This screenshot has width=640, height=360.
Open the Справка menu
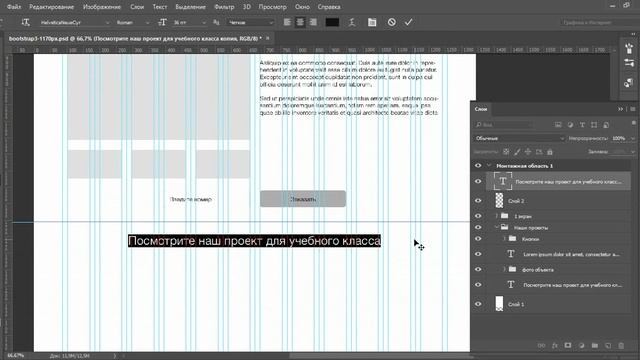coord(329,7)
